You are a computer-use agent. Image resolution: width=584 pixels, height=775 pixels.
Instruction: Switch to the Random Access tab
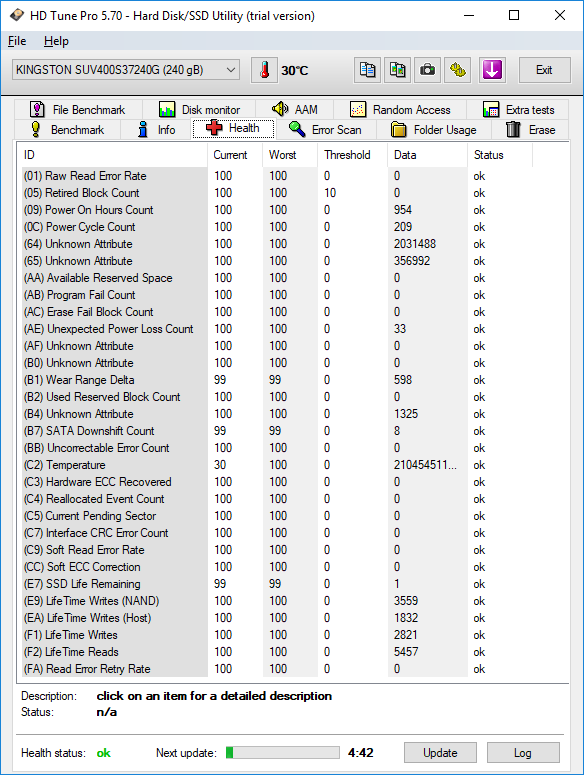pos(400,109)
